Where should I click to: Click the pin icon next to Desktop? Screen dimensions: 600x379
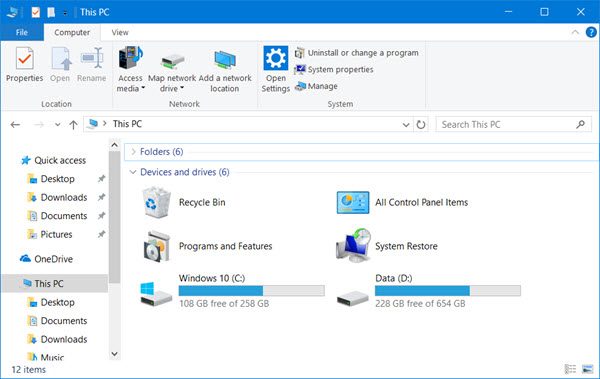point(101,179)
